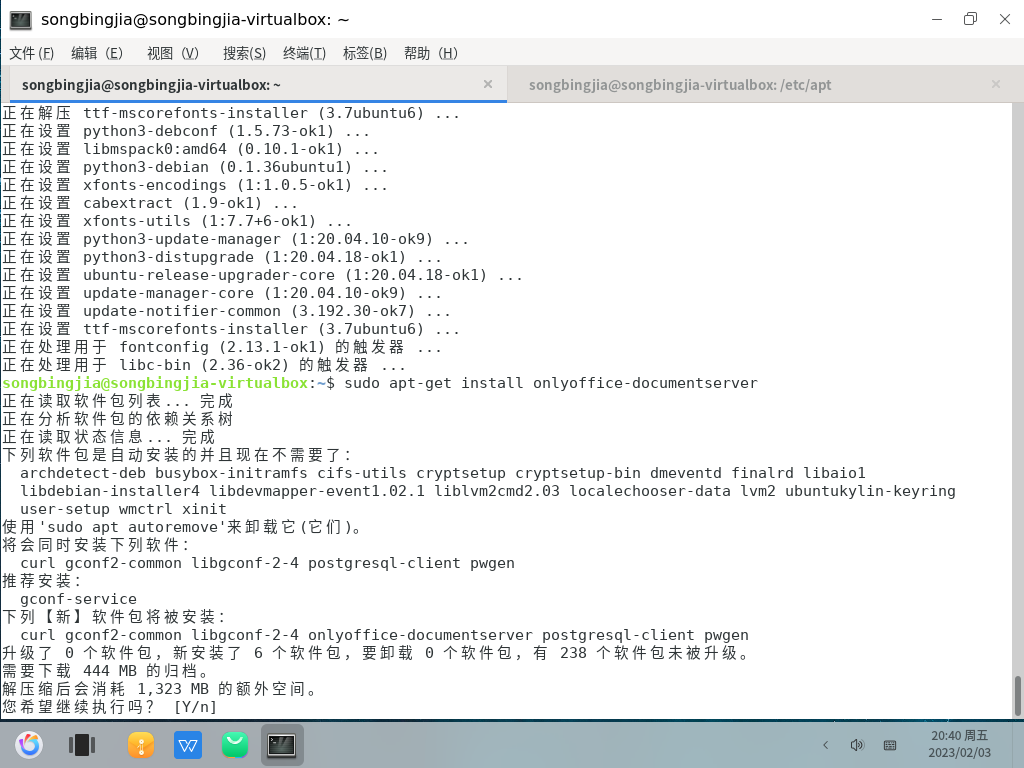Open the keyboard input method tray icon
Image resolution: width=1024 pixels, height=768 pixels.
(889, 745)
